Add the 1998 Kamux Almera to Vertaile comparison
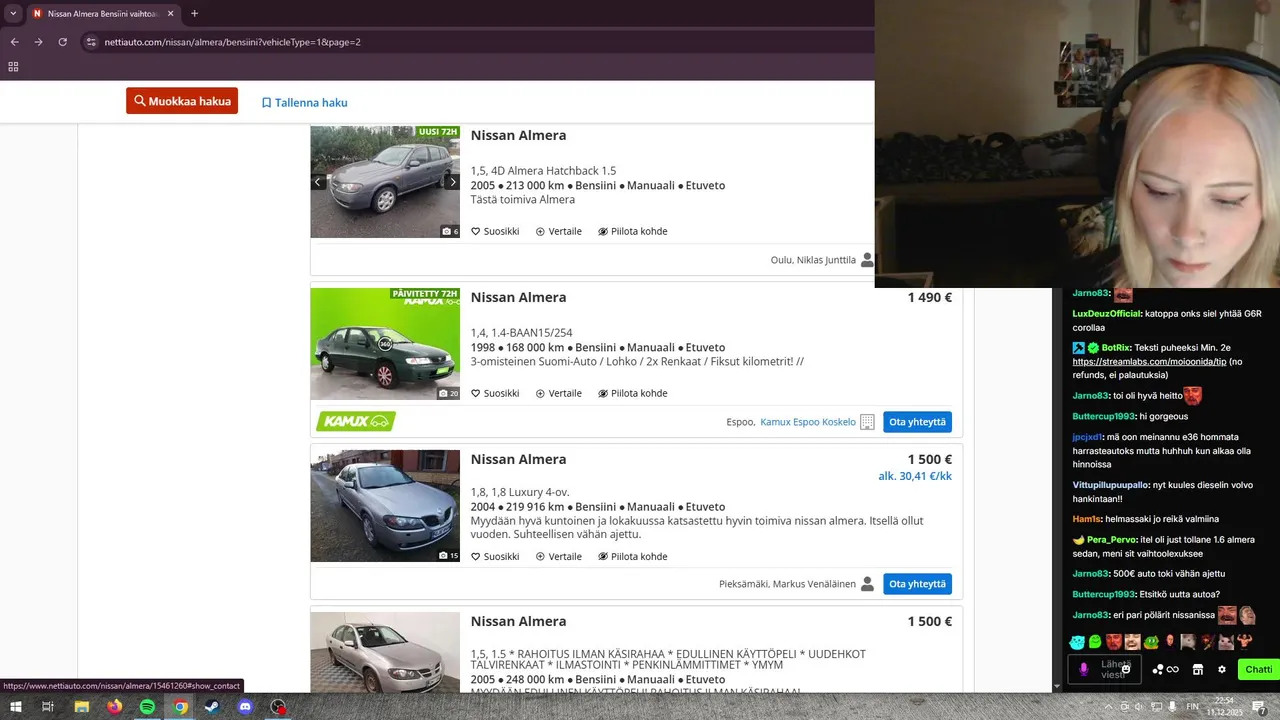 [558, 393]
